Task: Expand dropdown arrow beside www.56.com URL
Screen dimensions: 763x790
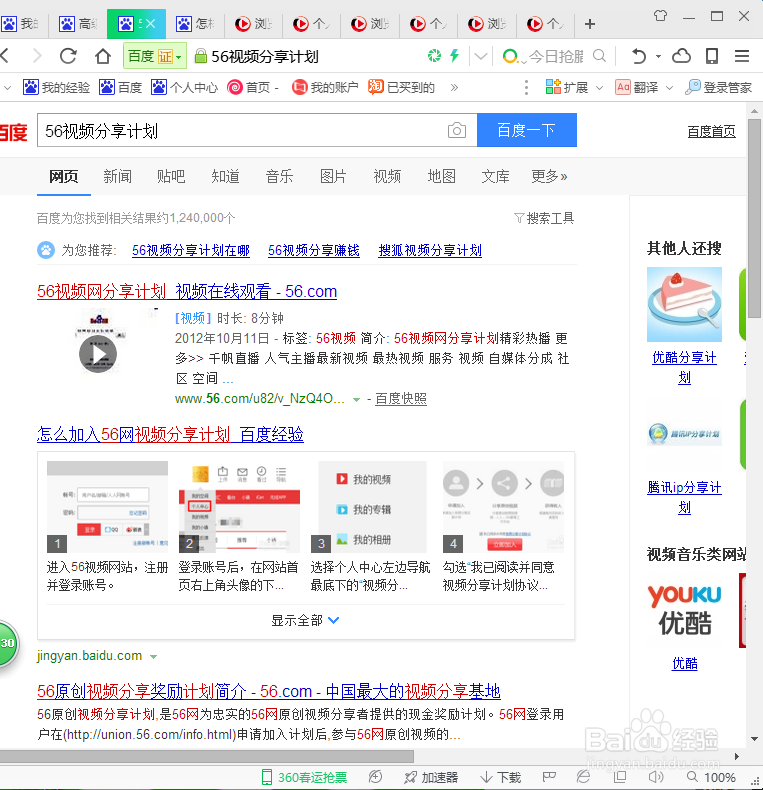Action: [356, 399]
